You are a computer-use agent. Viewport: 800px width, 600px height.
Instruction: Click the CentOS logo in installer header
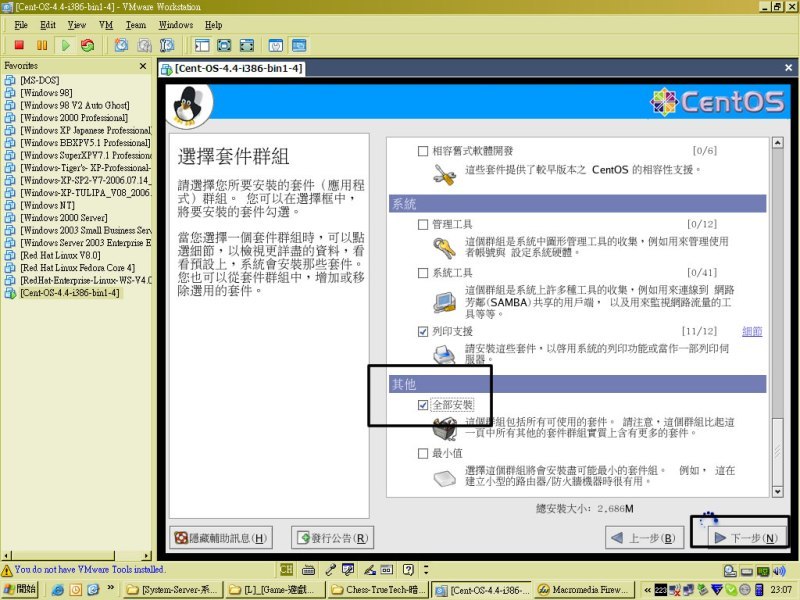point(717,102)
